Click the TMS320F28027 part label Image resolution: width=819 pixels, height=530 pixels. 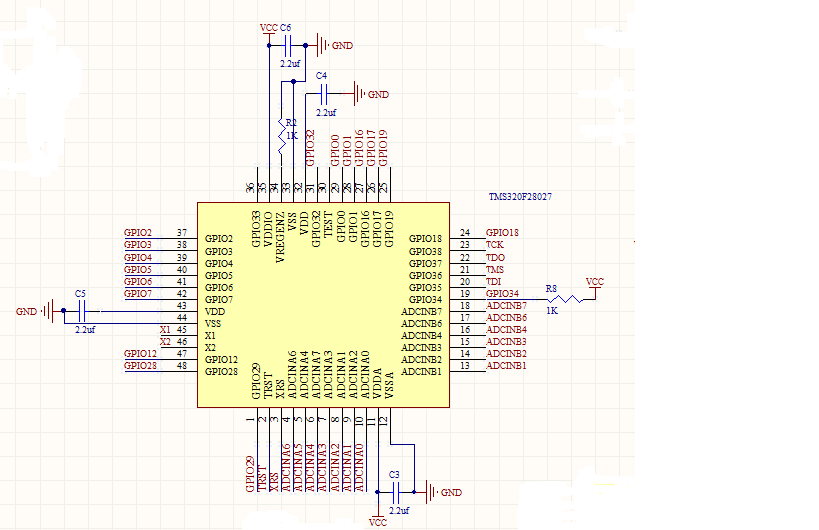(520, 197)
